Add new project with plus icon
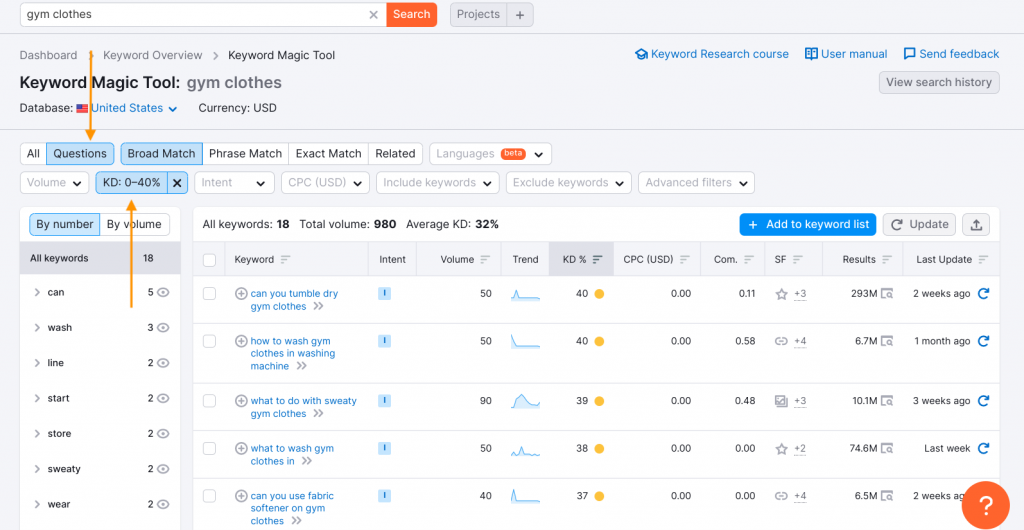This screenshot has height=530, width=1024. point(520,14)
